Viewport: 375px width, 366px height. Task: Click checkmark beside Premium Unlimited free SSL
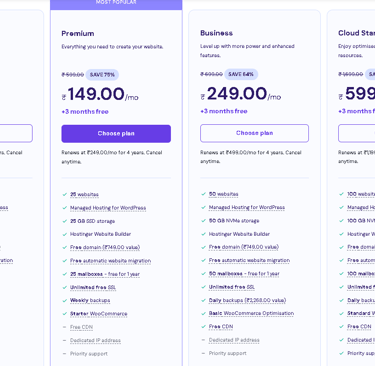65,287
